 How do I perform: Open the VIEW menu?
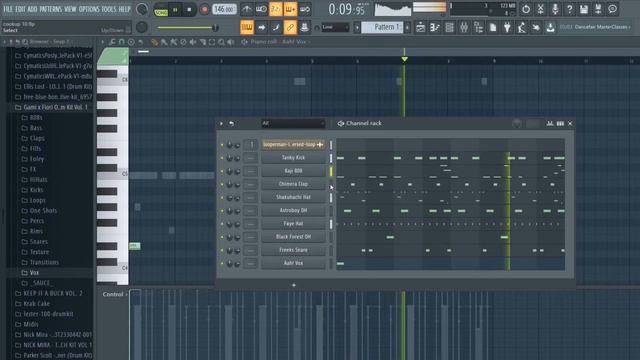tap(70, 9)
